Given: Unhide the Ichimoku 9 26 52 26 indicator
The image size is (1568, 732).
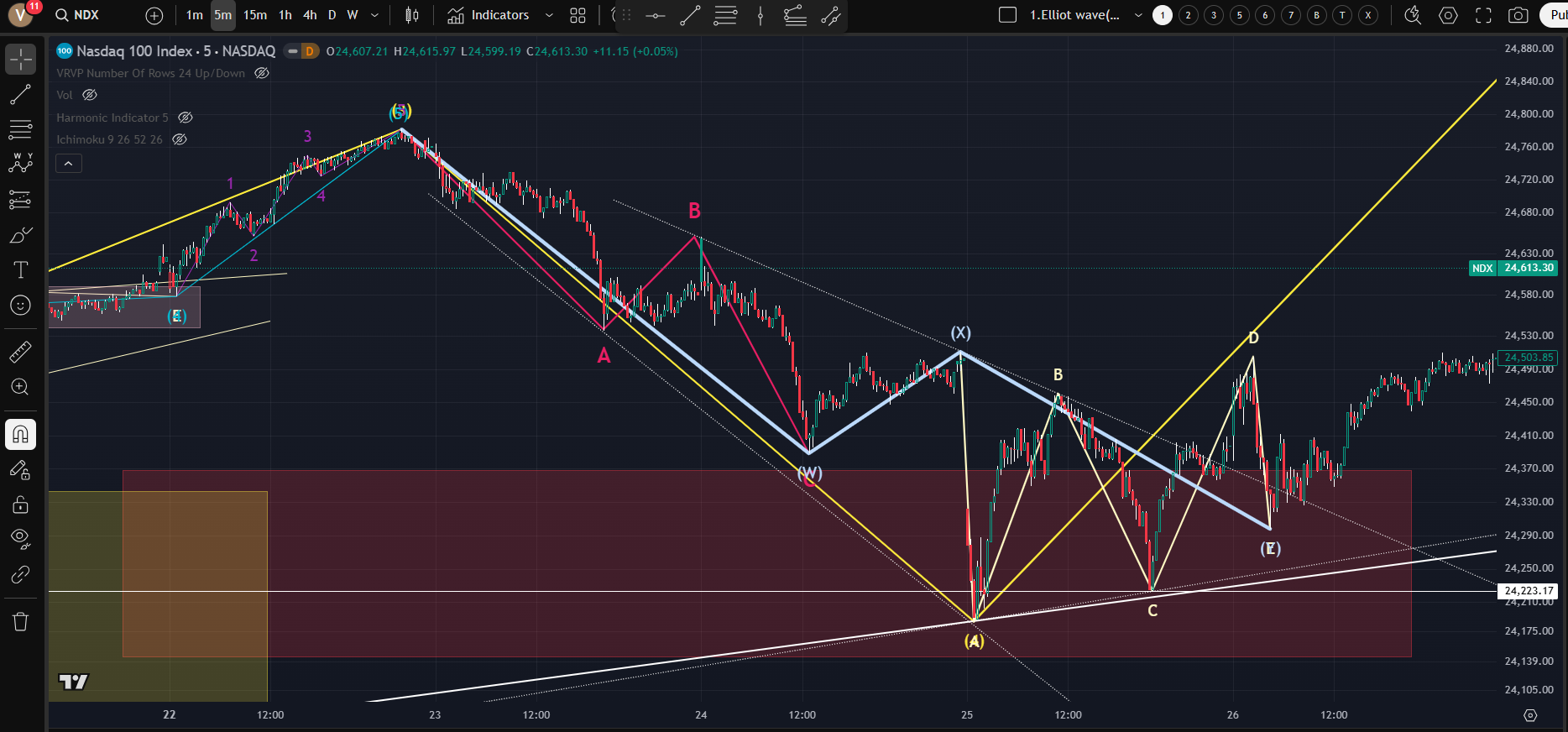Looking at the screenshot, I should tap(180, 139).
